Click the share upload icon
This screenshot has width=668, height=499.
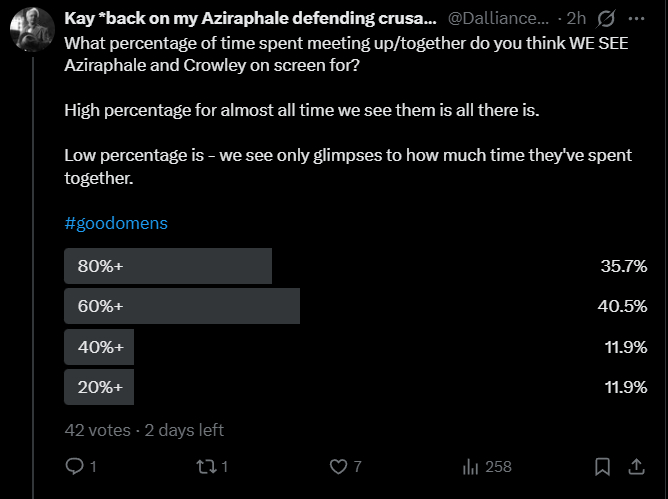pos(636,466)
